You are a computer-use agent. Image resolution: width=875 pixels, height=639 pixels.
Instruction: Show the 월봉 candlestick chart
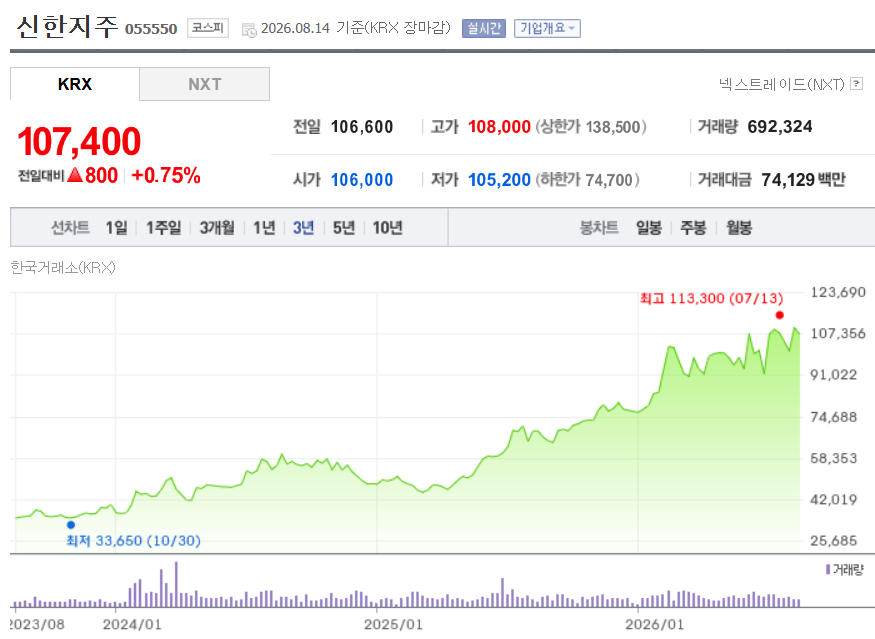(x=739, y=228)
